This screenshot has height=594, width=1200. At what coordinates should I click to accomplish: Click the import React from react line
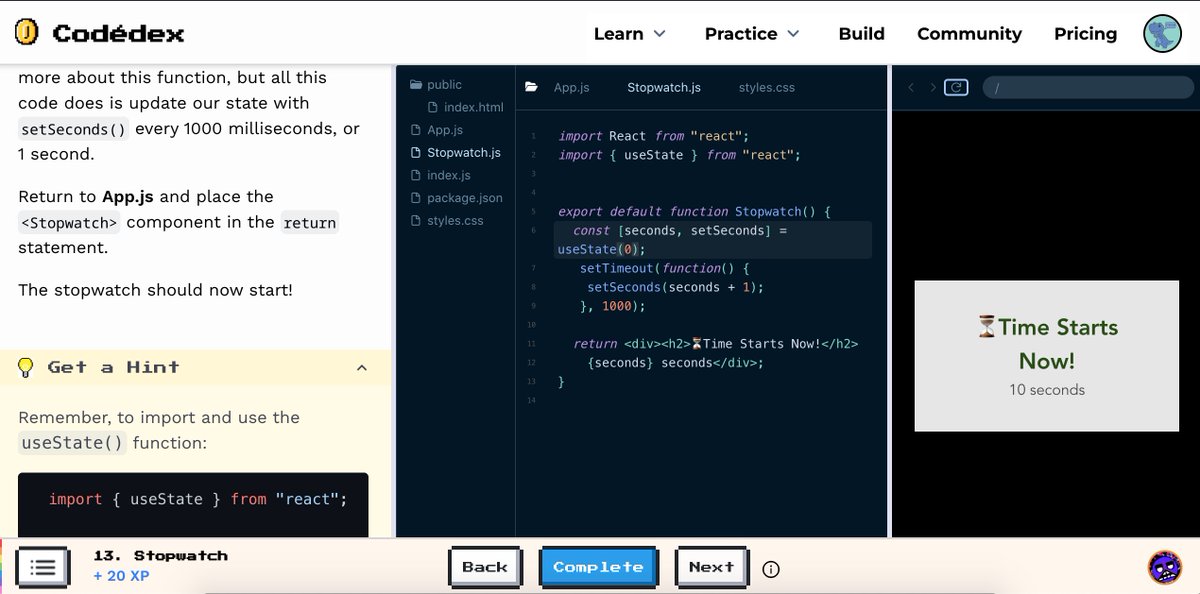point(653,136)
